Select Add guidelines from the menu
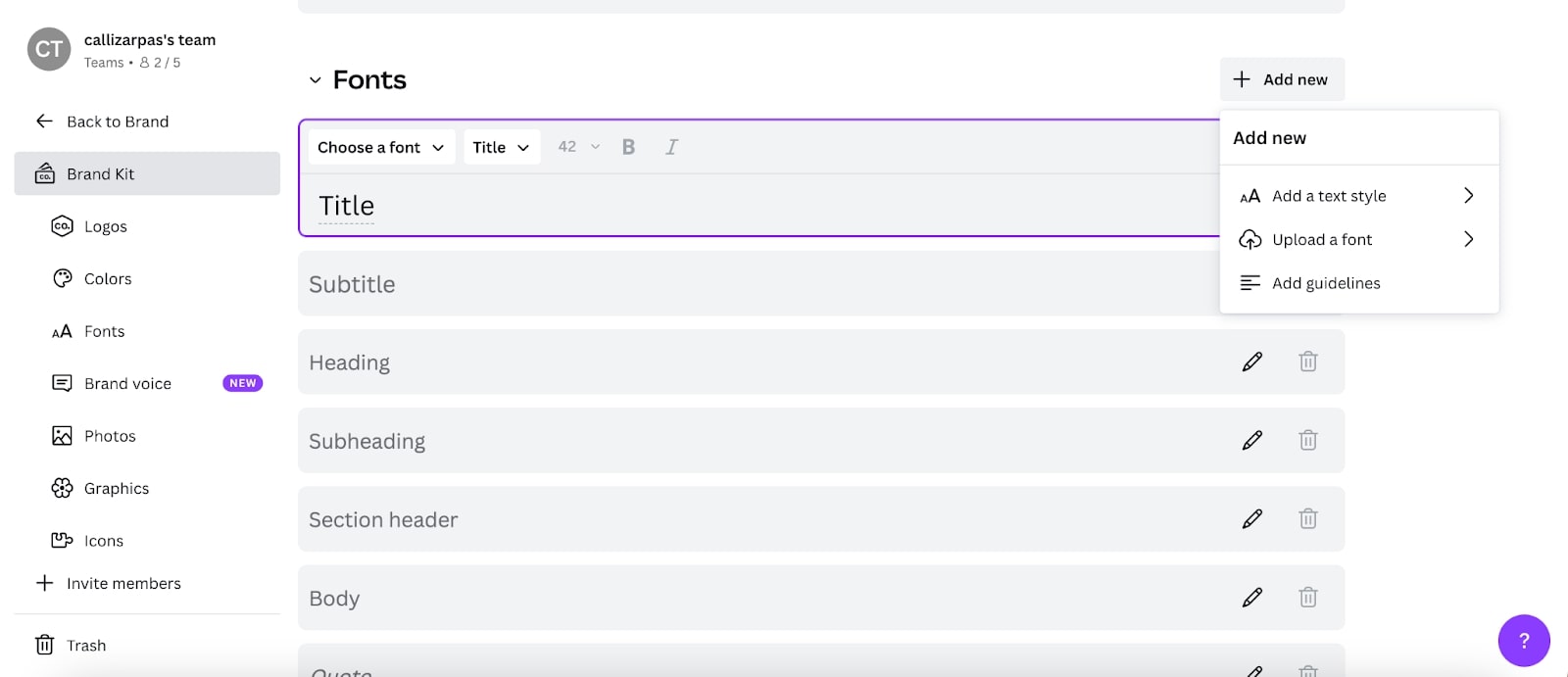Viewport: 1568px width, 677px height. 1325,283
